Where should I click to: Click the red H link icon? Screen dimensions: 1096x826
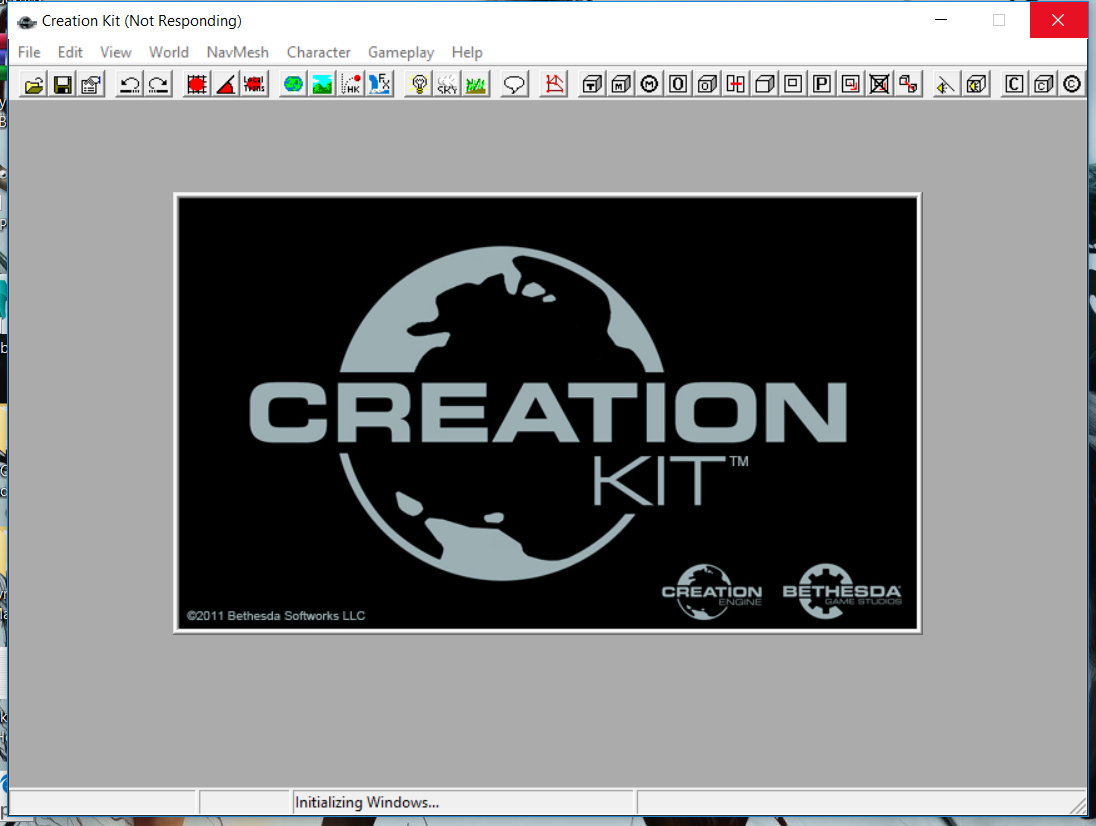coord(735,85)
